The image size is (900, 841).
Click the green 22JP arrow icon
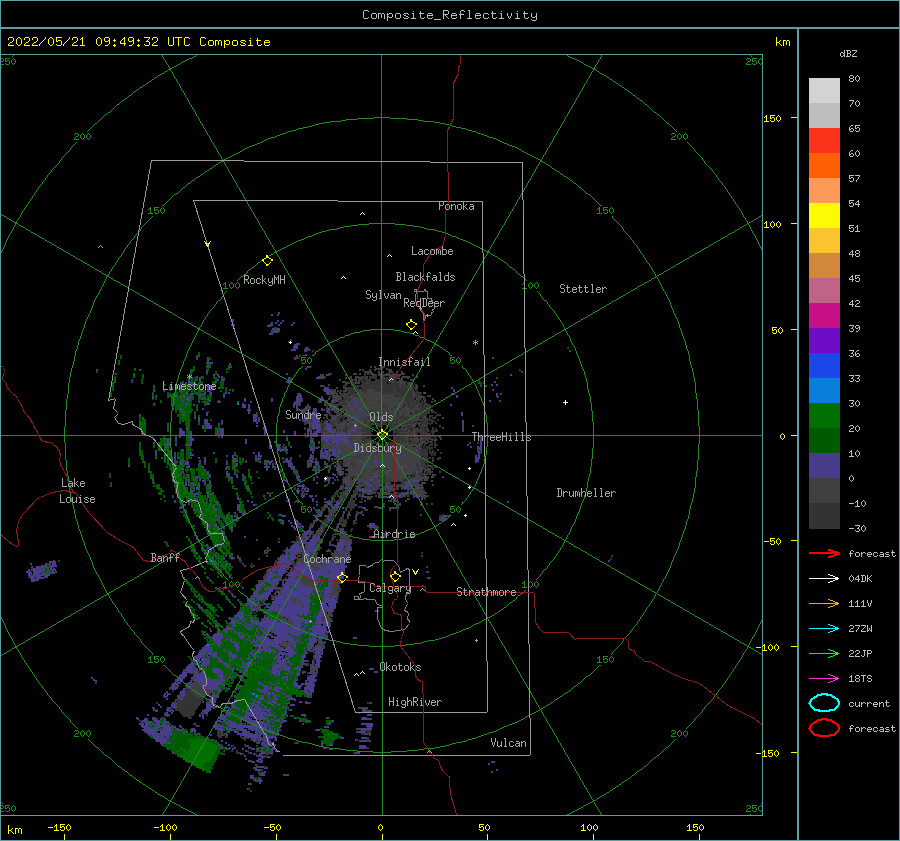824,653
